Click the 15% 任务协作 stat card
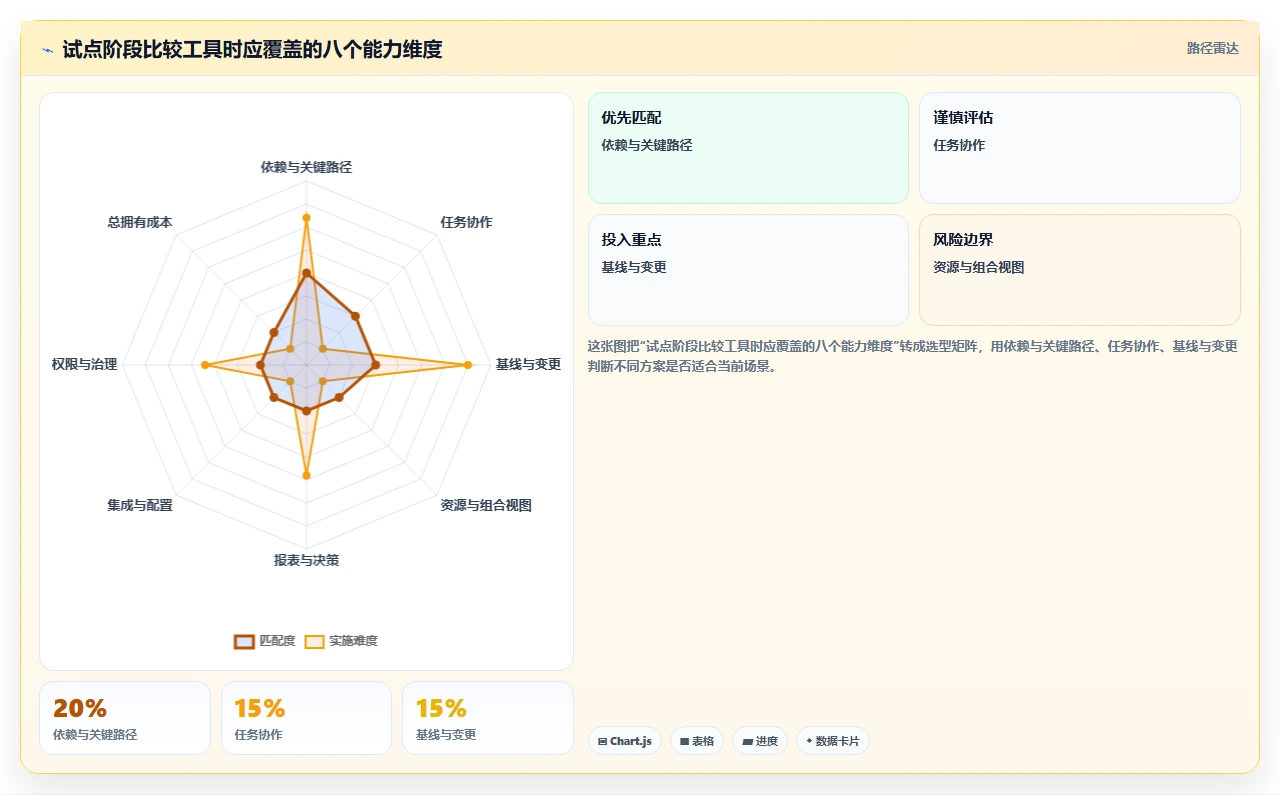This screenshot has width=1280, height=795. coord(306,718)
